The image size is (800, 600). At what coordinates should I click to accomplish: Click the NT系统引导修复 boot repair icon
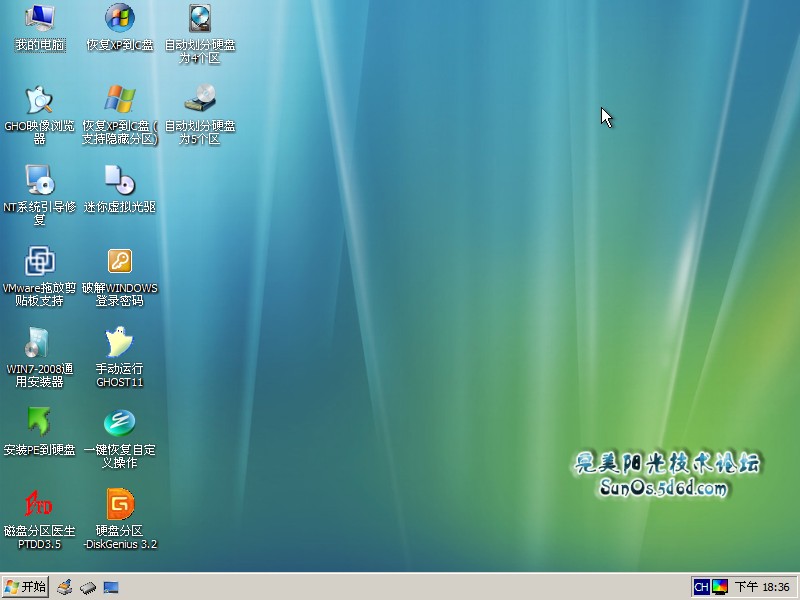click(x=40, y=180)
